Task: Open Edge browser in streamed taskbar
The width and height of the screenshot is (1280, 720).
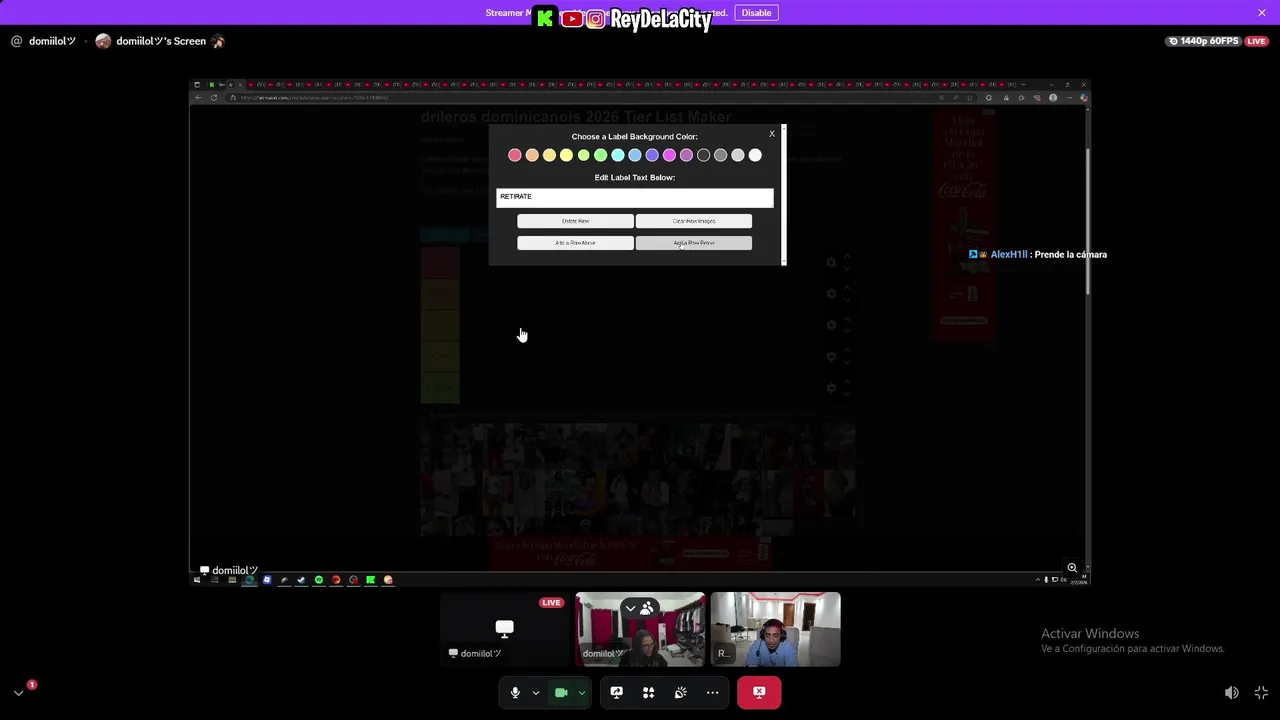Action: pyautogui.click(x=249, y=580)
